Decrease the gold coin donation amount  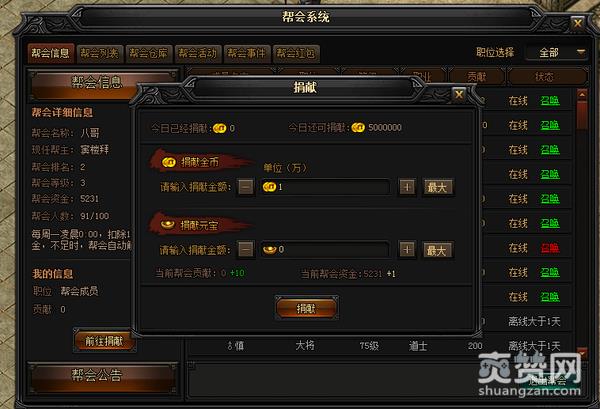pyautogui.click(x=246, y=187)
